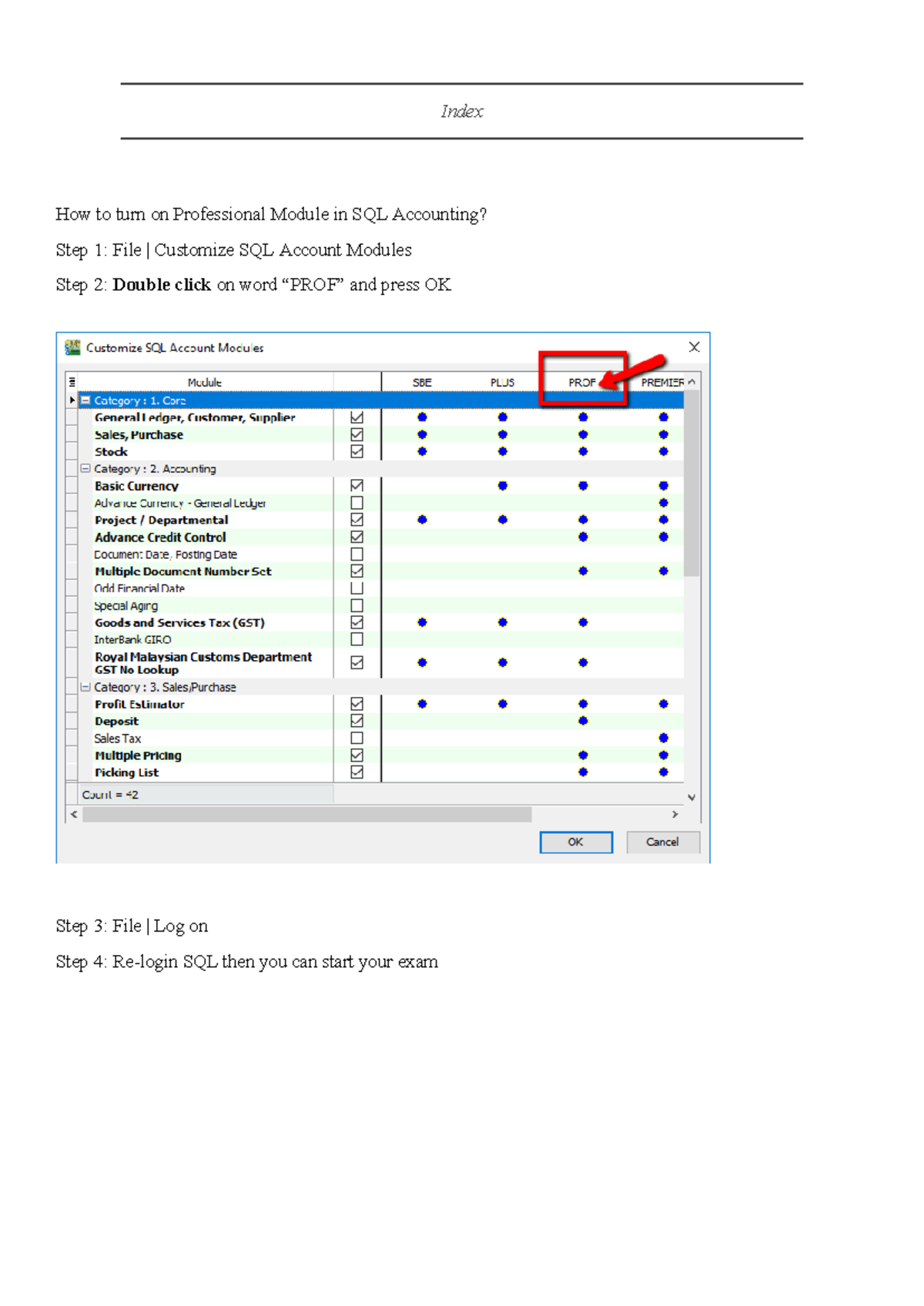924x1306 pixels.
Task: Select the Special Aging row name
Action: [x=126, y=606]
